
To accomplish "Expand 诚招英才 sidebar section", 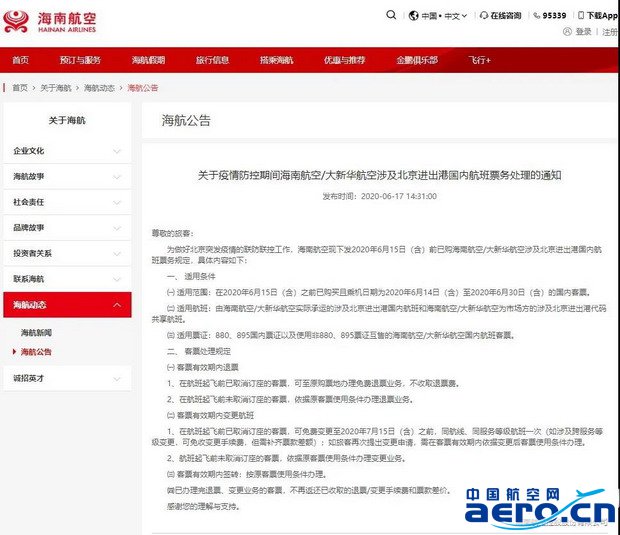I will coord(67,378).
